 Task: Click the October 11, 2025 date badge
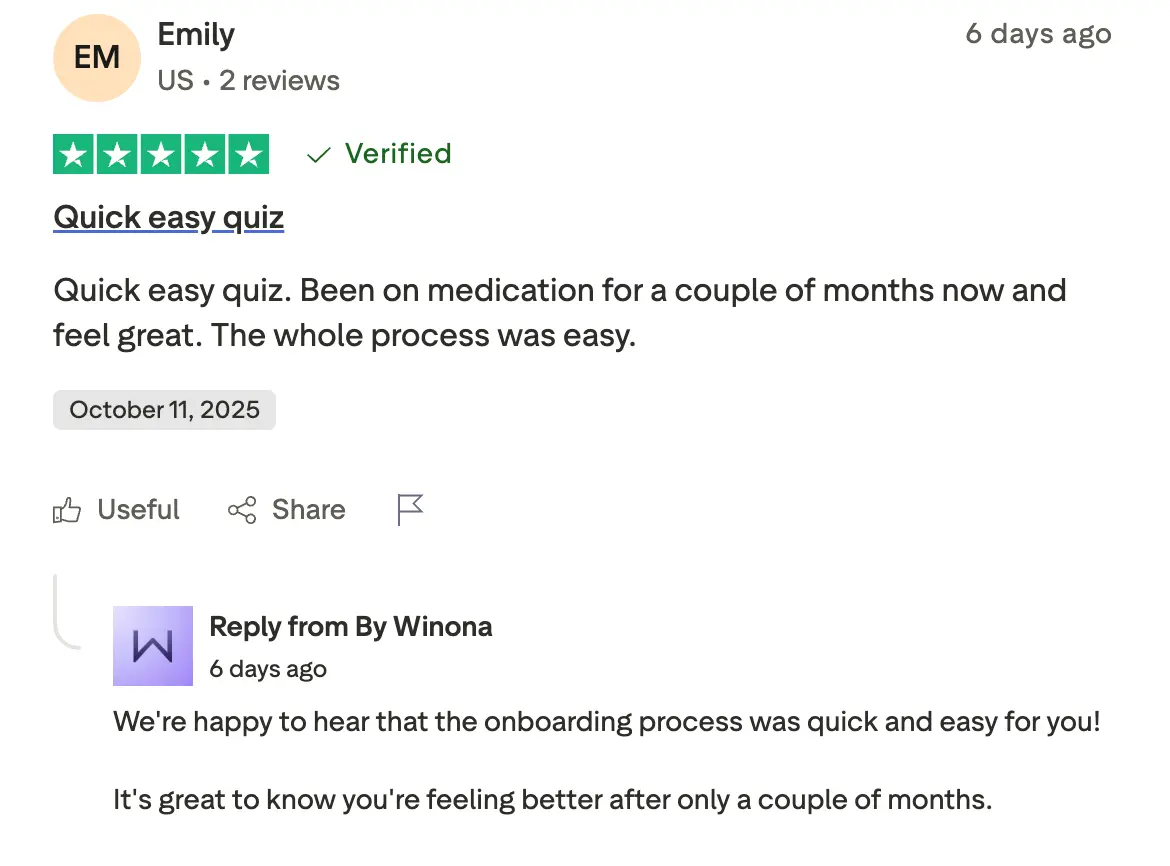[x=164, y=410]
